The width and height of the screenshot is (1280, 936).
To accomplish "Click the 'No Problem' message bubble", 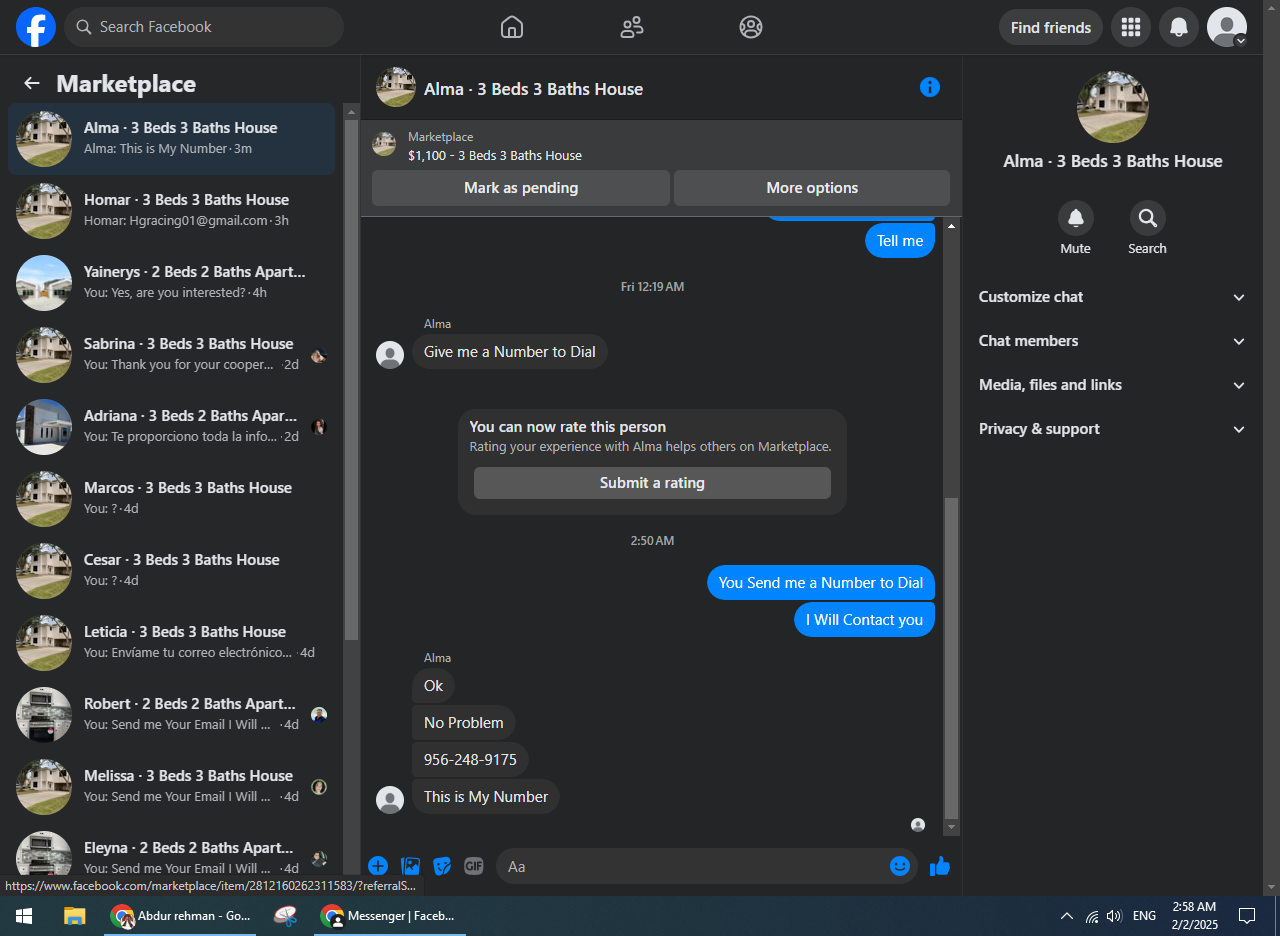I will pyautogui.click(x=464, y=723).
